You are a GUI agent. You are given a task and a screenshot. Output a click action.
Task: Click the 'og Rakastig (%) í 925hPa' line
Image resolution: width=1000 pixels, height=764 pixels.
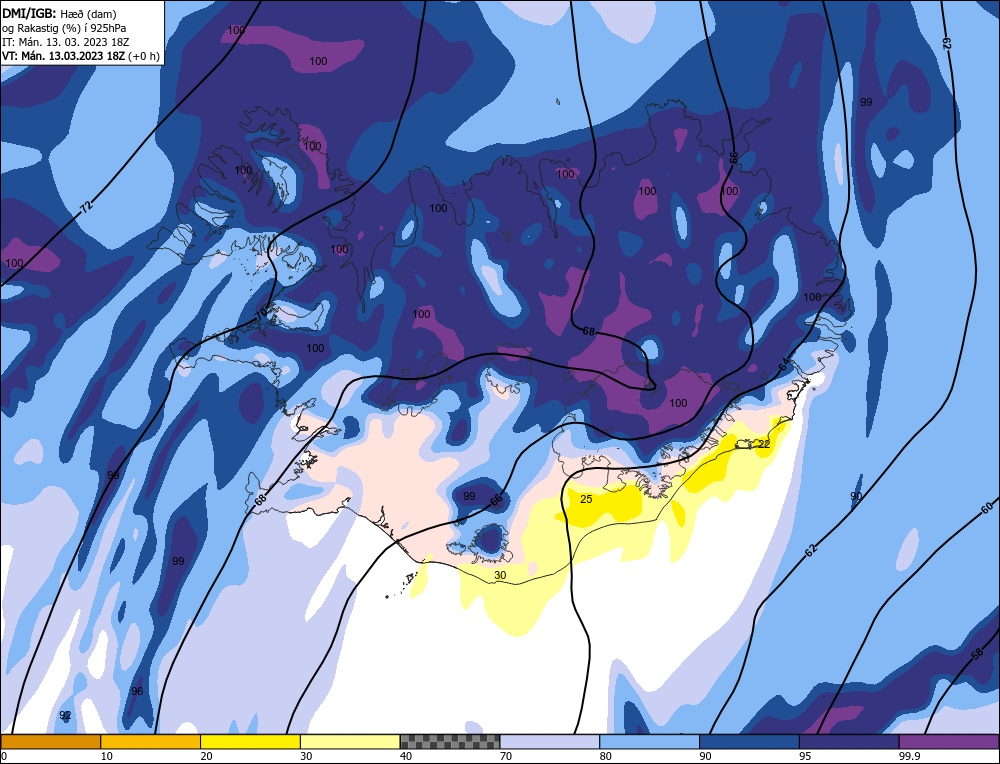[64, 28]
